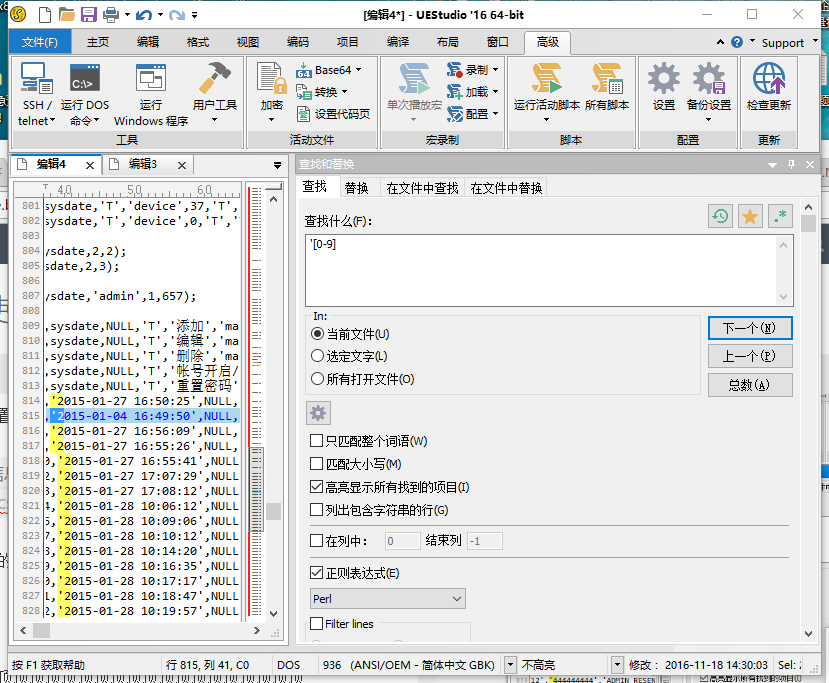Screen dimensions: 829x683
Task: Save file with purple disk icon
Action: (x=88, y=14)
